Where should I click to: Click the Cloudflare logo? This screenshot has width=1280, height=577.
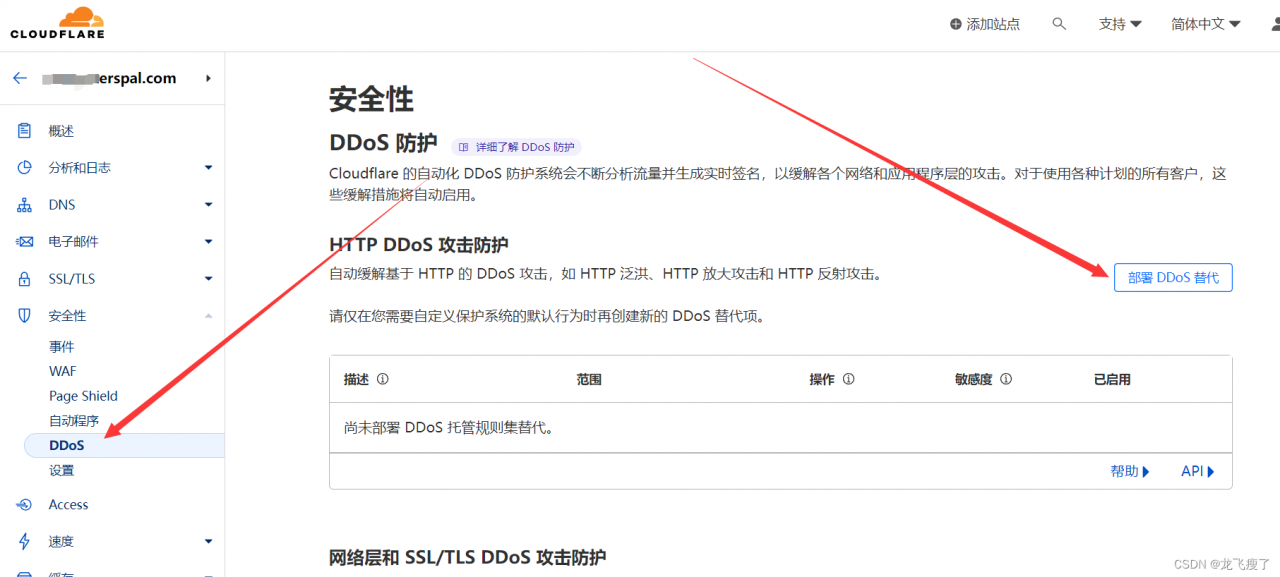click(x=57, y=21)
